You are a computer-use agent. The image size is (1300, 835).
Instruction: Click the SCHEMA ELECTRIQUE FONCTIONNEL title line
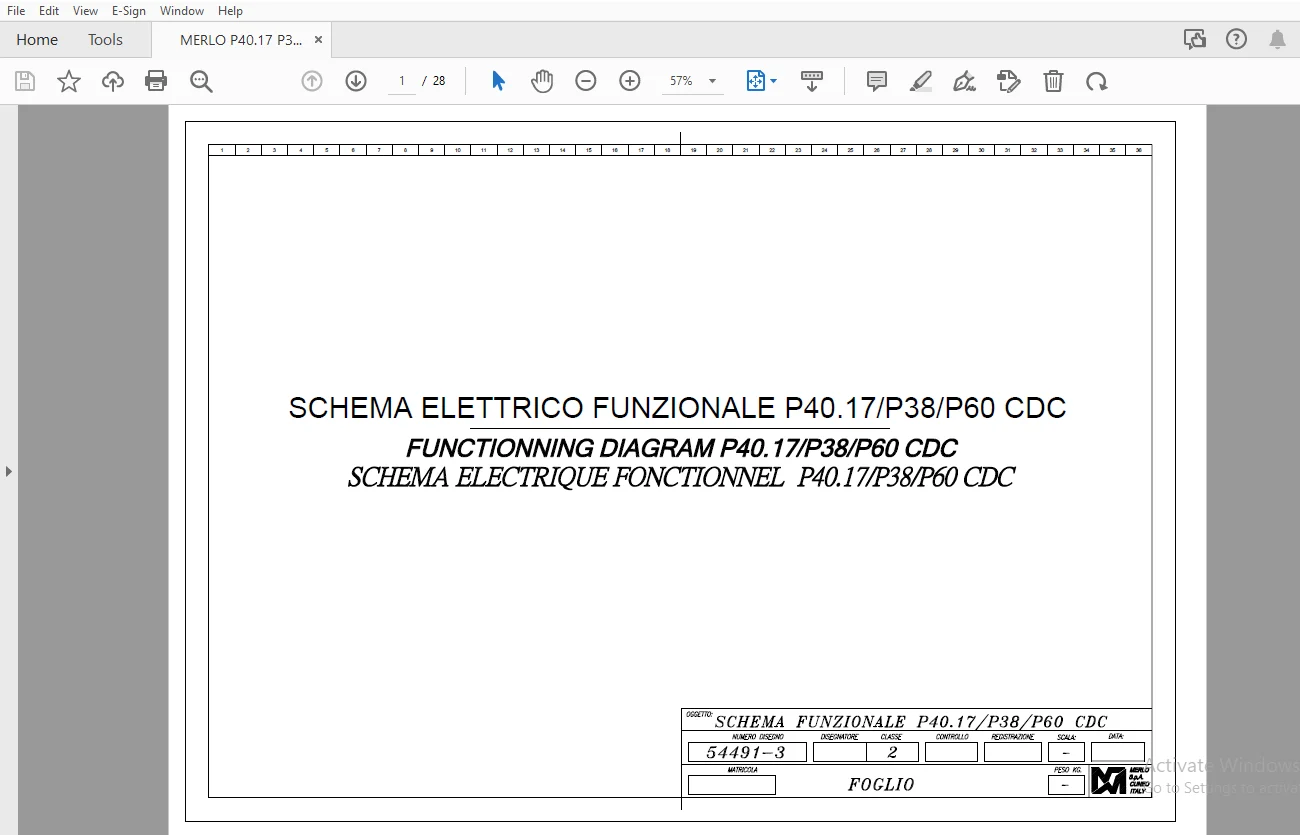(681, 477)
